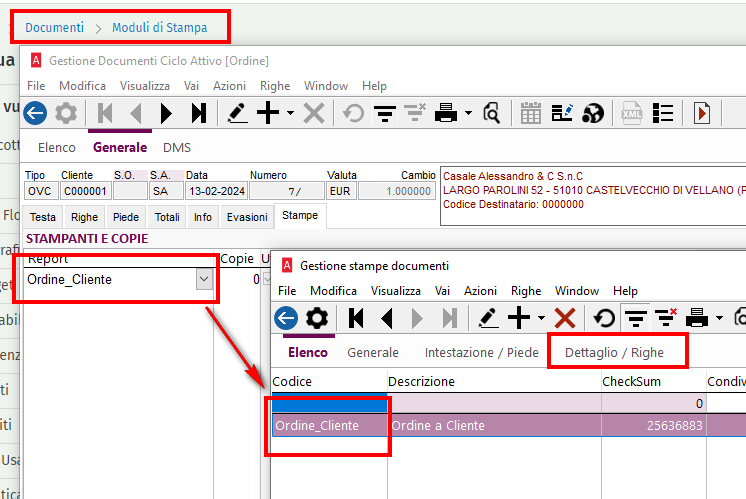Switch to the Dettaglio / Righe tab
746x499 pixels.
pyautogui.click(x=614, y=352)
